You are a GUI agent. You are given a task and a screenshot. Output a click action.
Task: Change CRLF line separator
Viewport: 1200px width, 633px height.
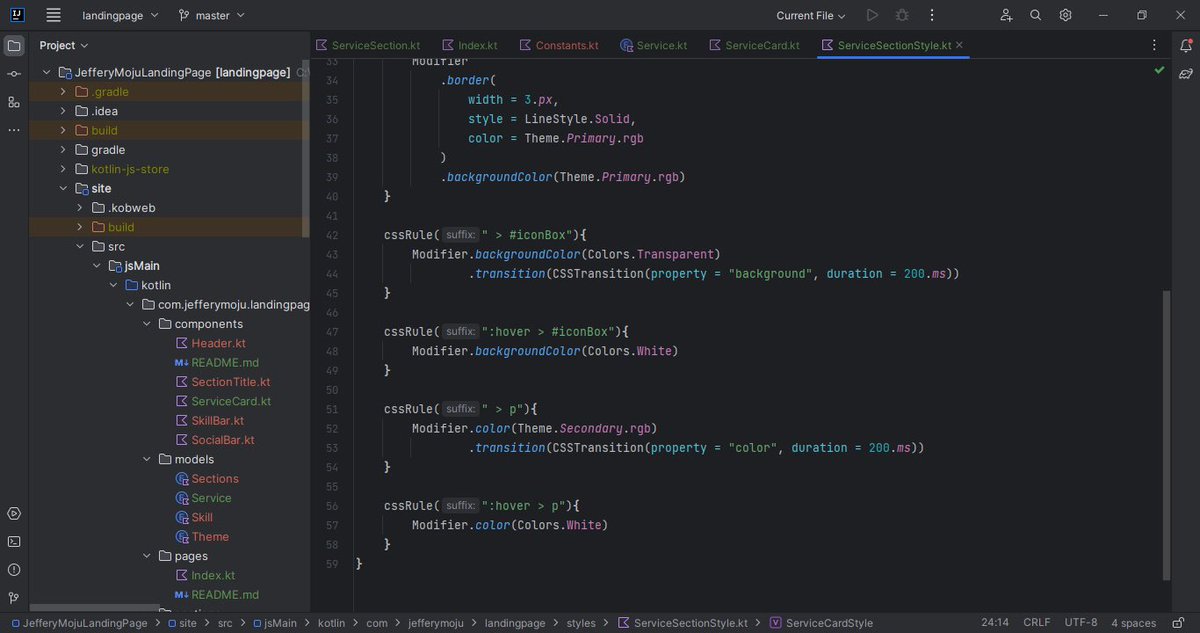point(1037,623)
